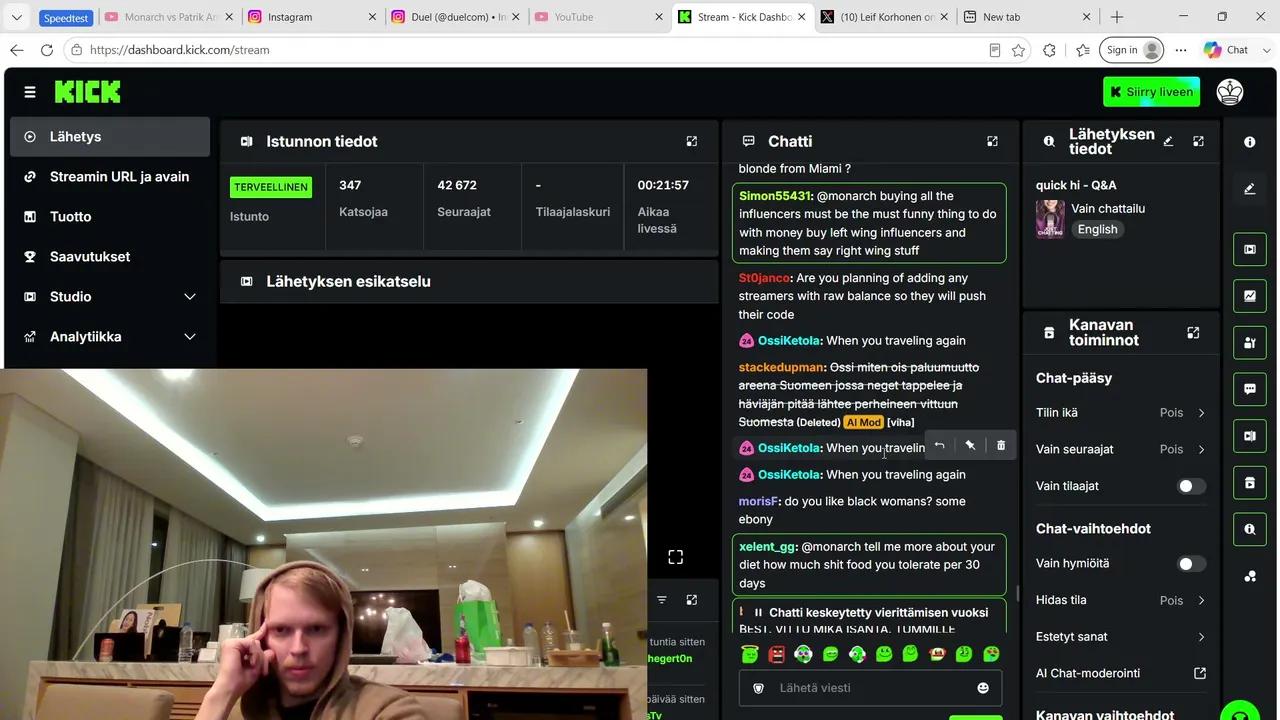Click the shield icon in the chat input
The width and height of the screenshot is (1280, 720).
click(758, 688)
